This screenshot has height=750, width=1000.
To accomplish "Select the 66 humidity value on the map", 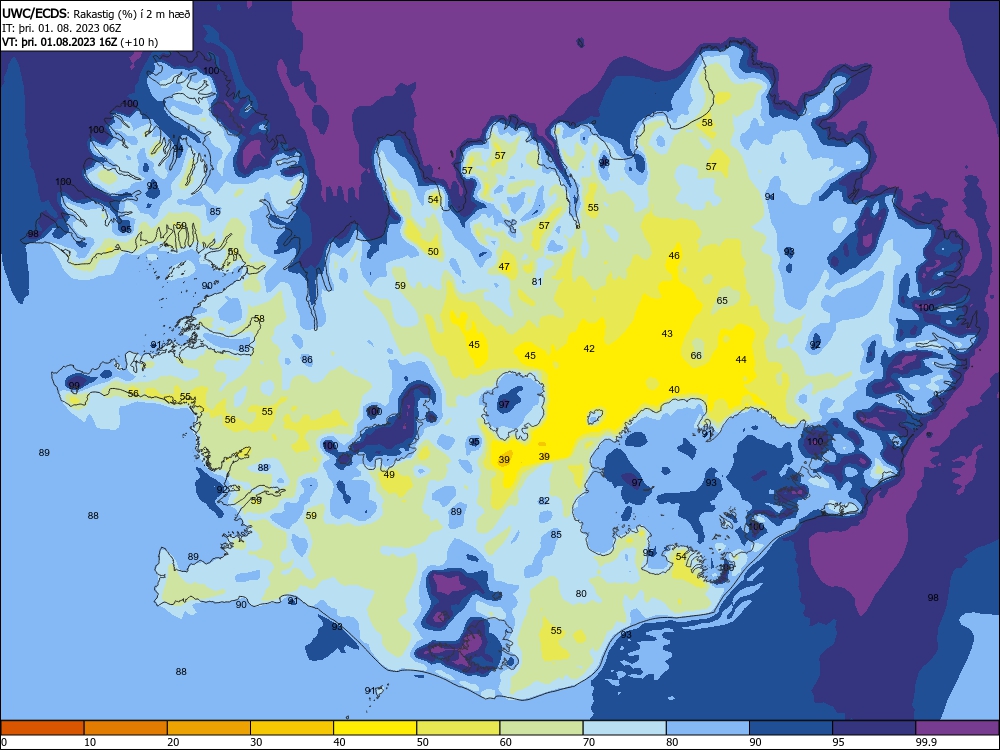I will point(696,356).
